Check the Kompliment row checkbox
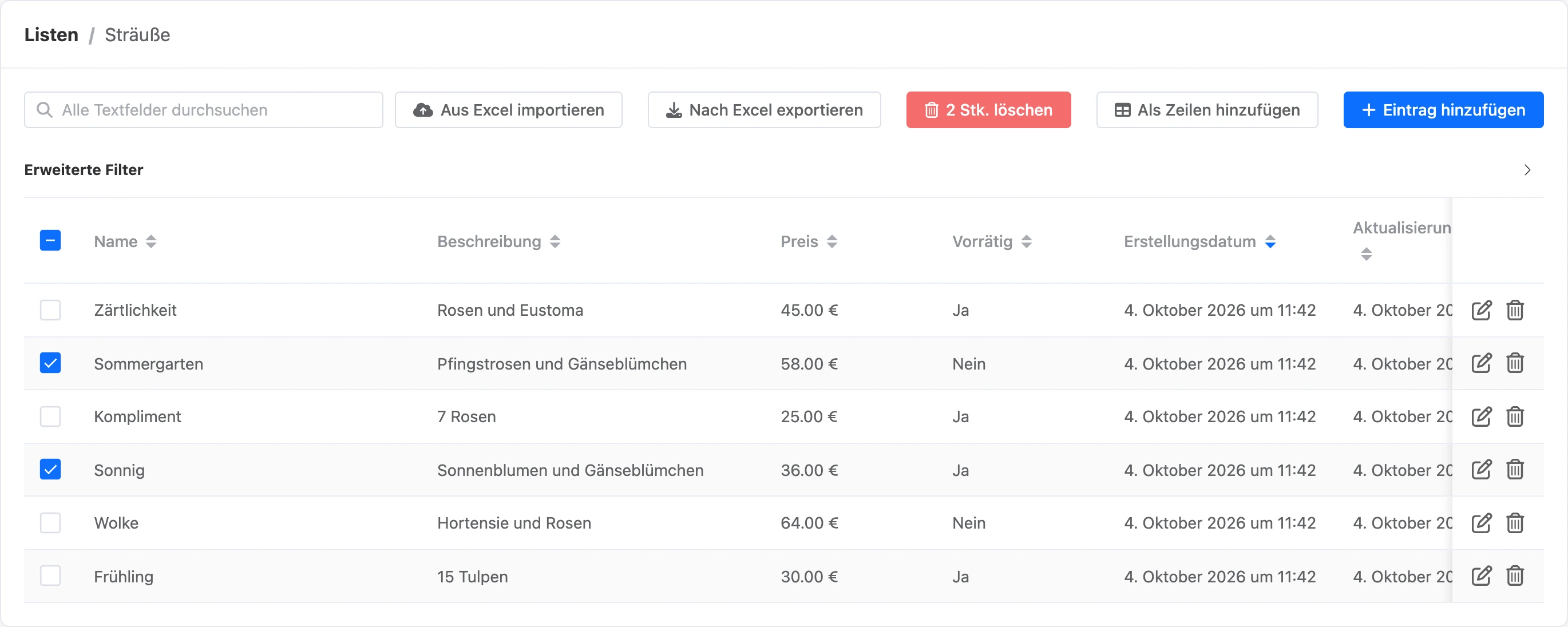 (x=50, y=416)
